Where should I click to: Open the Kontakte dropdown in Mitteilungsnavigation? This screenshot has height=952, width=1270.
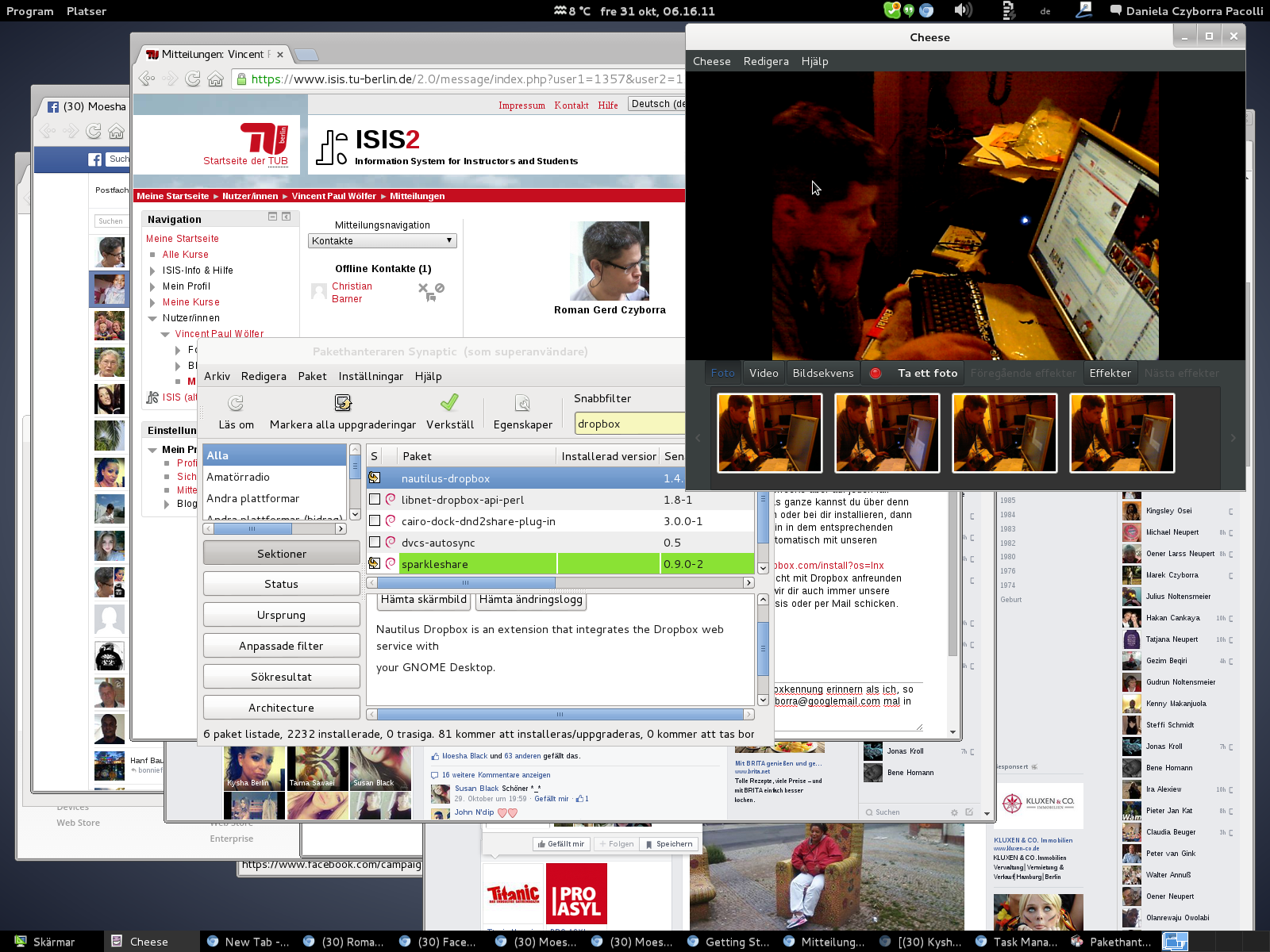tap(383, 240)
